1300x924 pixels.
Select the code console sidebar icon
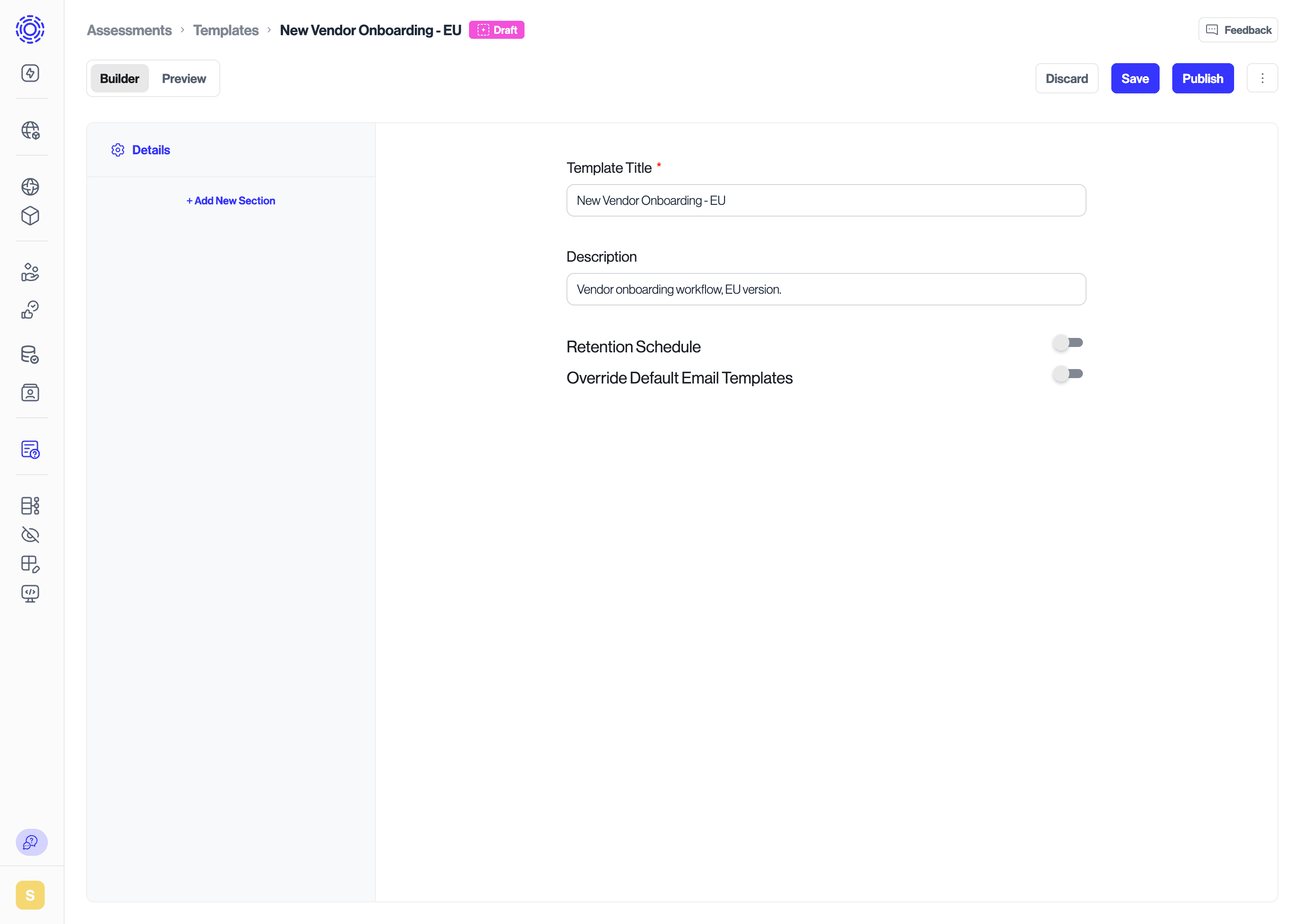(30, 593)
